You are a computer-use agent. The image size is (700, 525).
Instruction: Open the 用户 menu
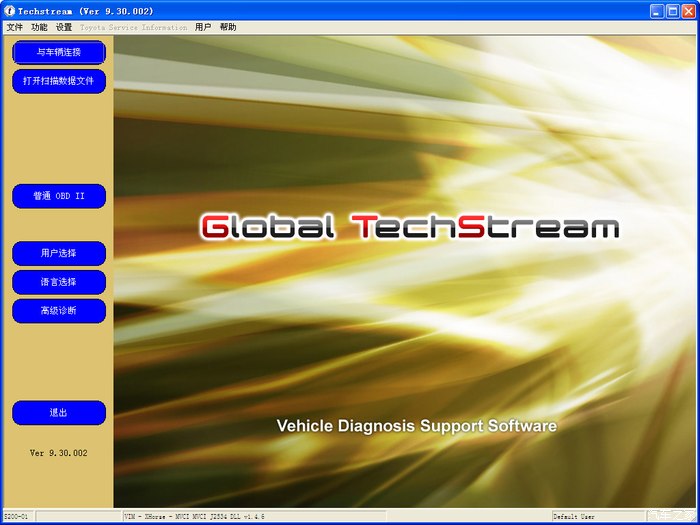click(203, 27)
